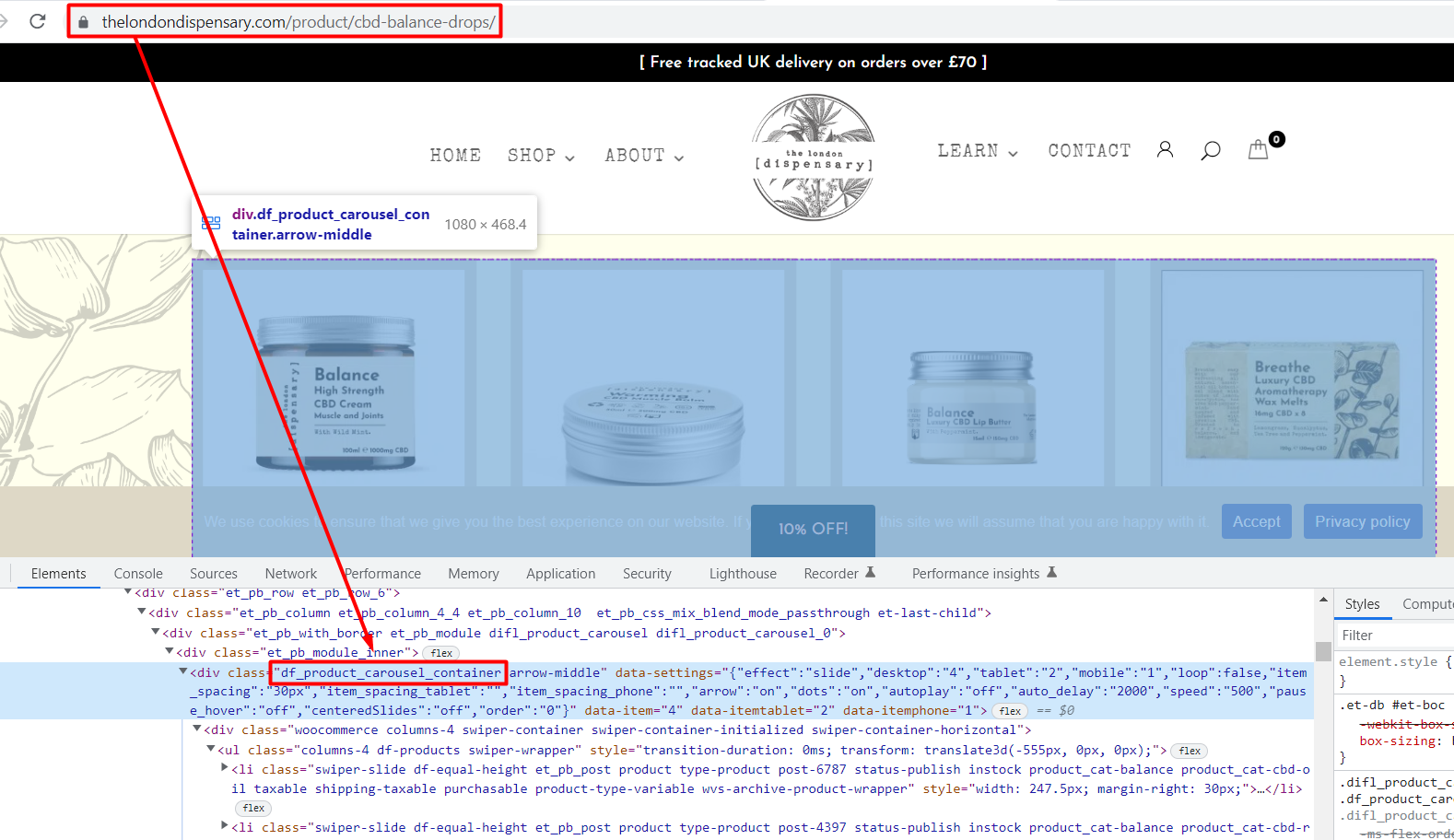The width and height of the screenshot is (1454, 840).
Task: Select the Balance CBD Cream product image
Action: (335, 379)
